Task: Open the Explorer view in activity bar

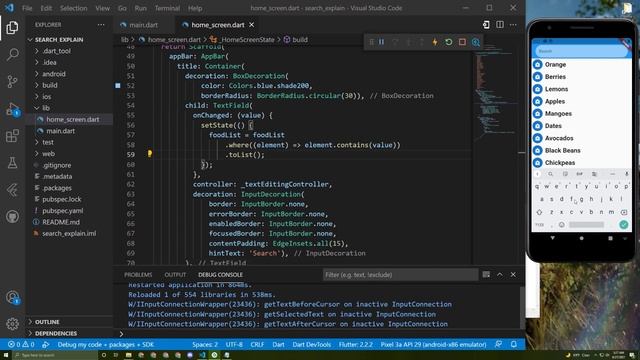Action: click(x=12, y=27)
